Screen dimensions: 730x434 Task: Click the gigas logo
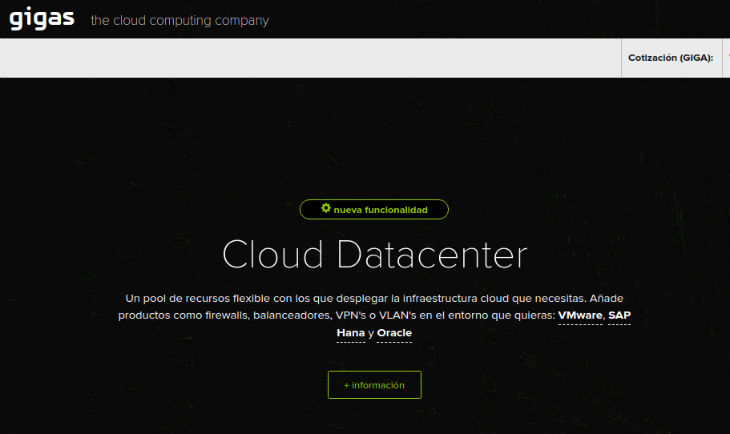point(42,19)
